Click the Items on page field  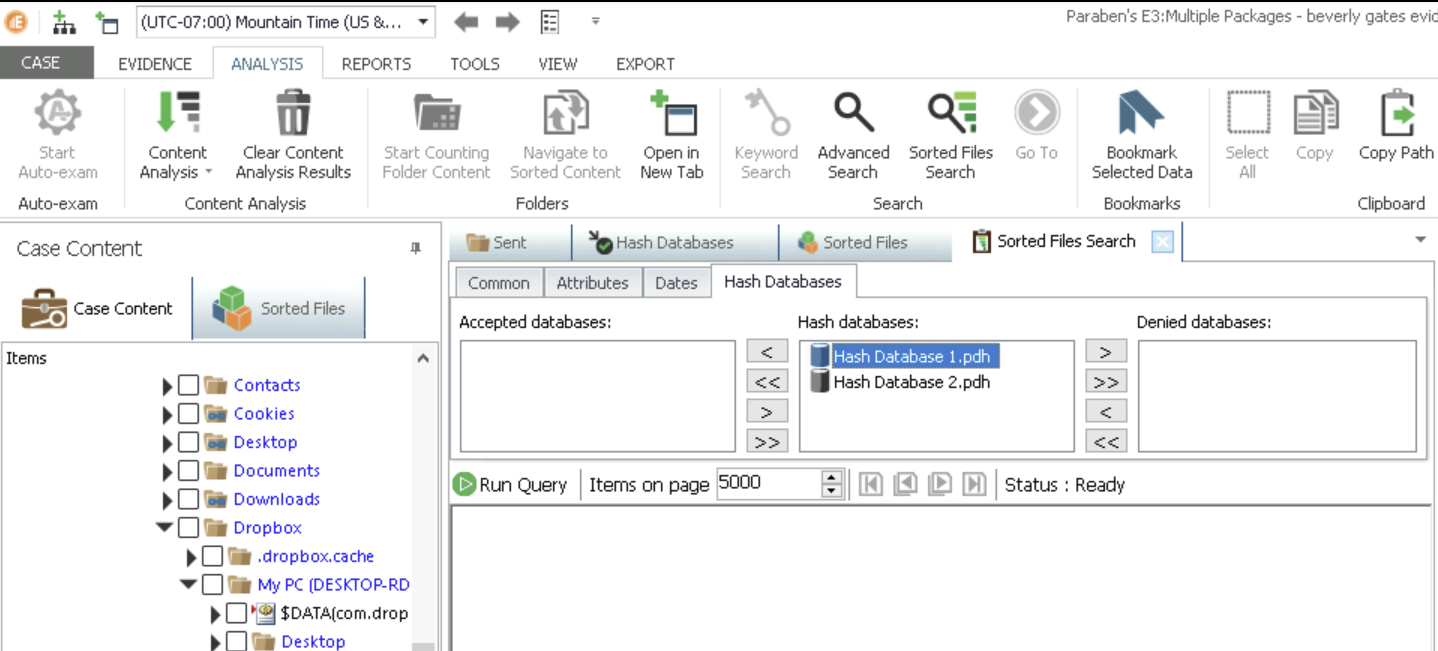pos(770,484)
